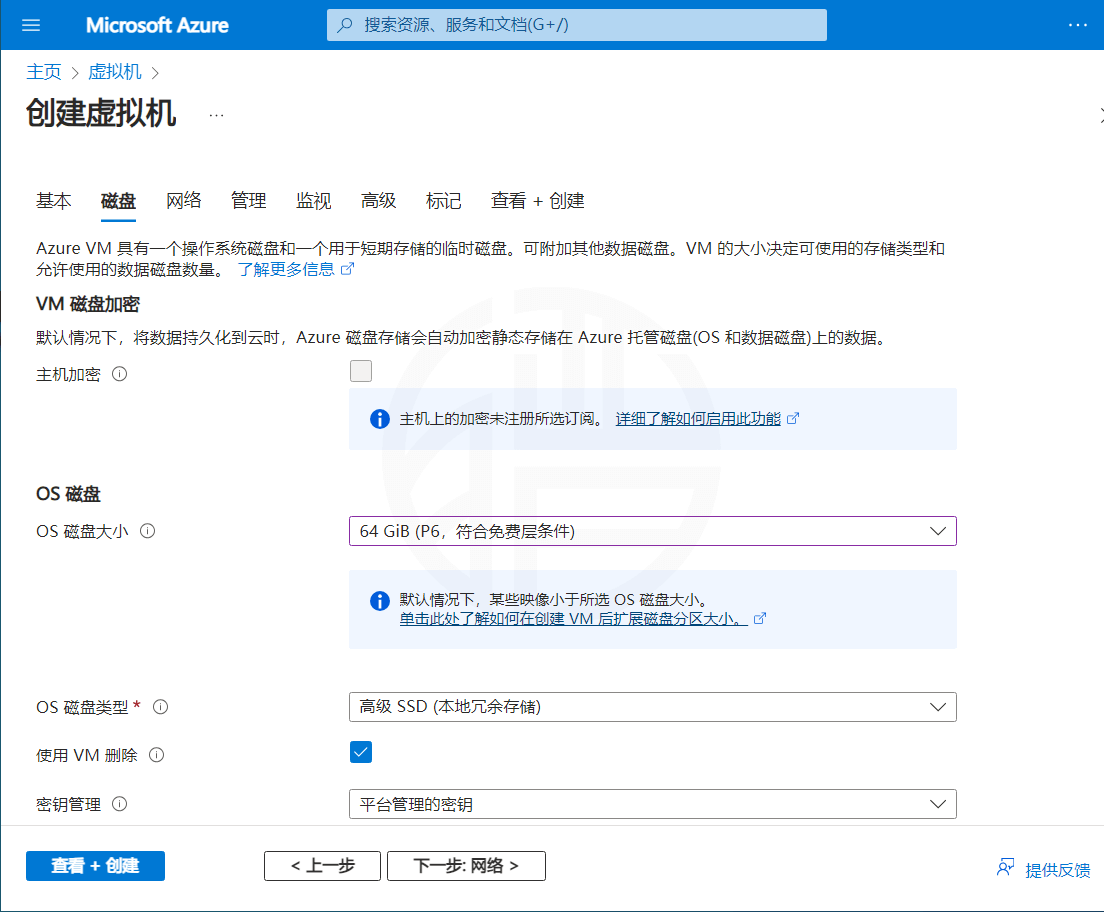Viewport: 1104px width, 912px height.
Task: Click info icon beside OS 磁盘大小
Action: tap(147, 531)
